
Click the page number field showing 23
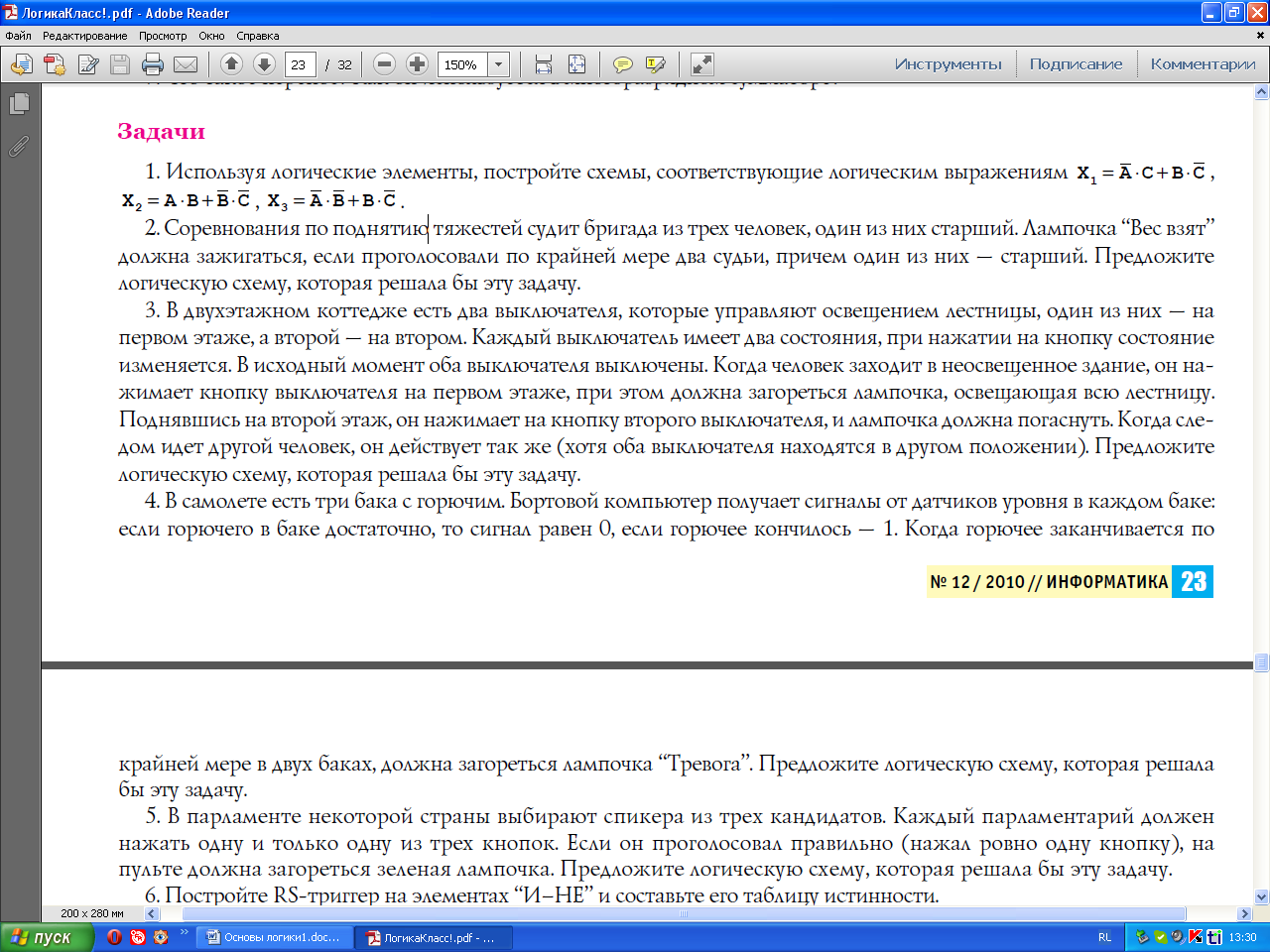coord(301,64)
